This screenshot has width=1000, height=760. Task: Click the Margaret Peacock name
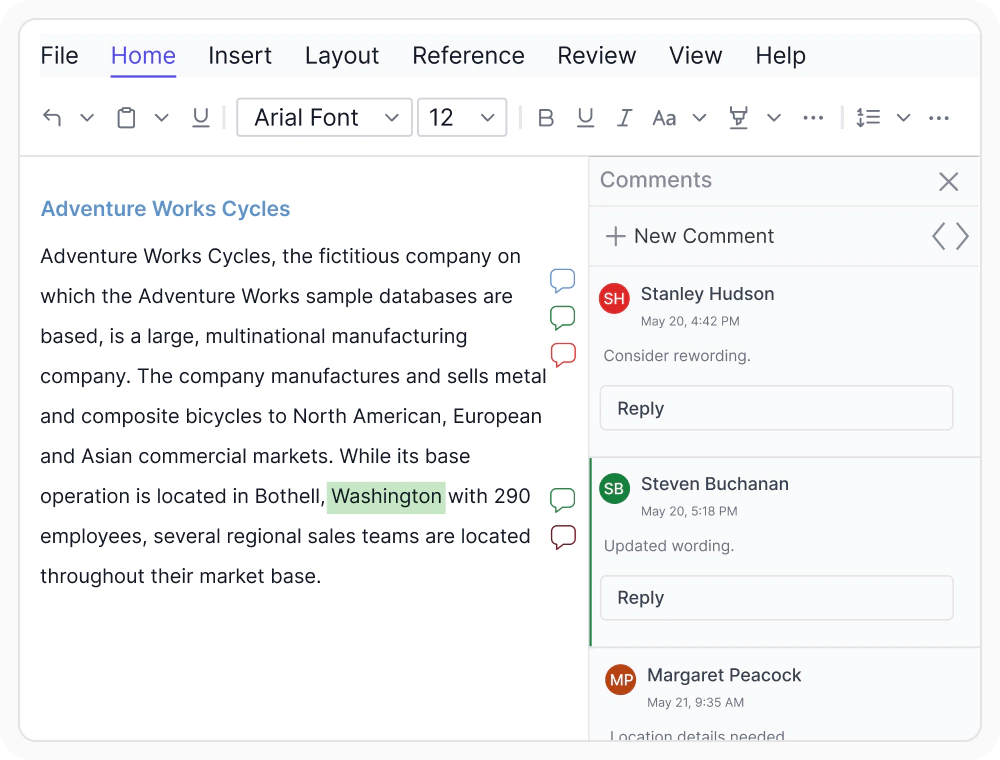point(724,675)
